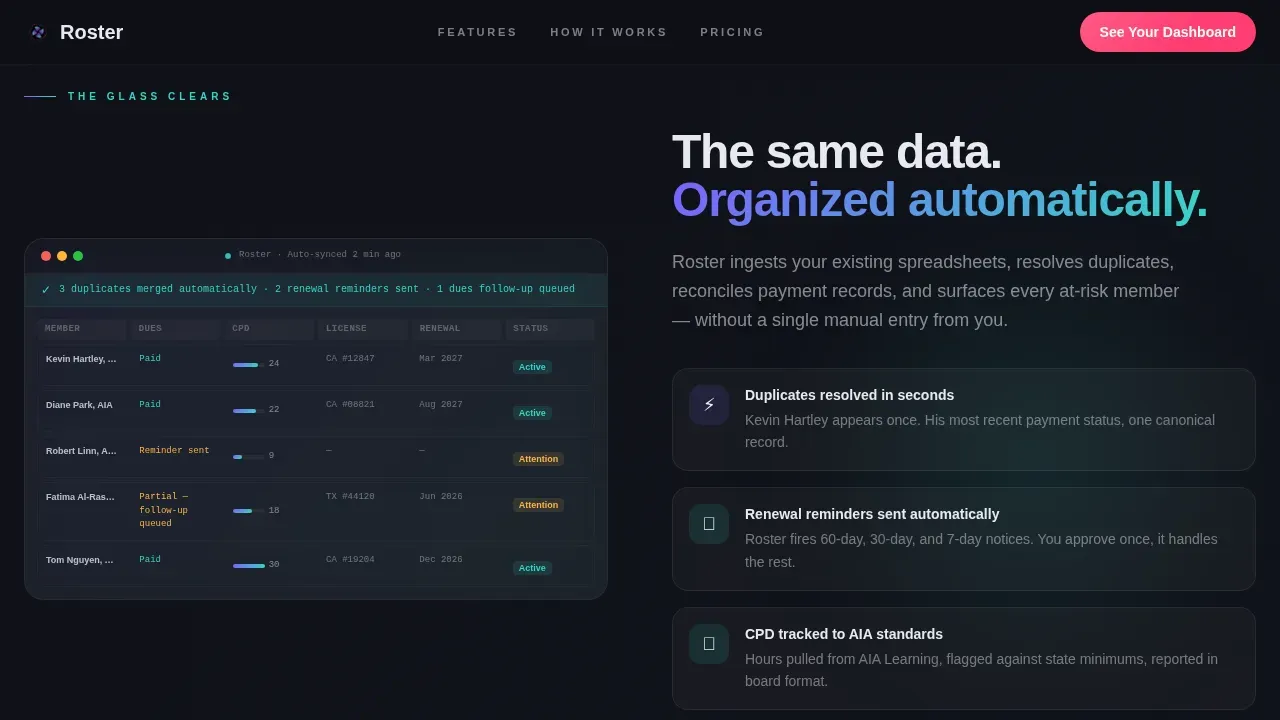
Task: Click the See Your Dashboard button
Action: click(x=1168, y=32)
